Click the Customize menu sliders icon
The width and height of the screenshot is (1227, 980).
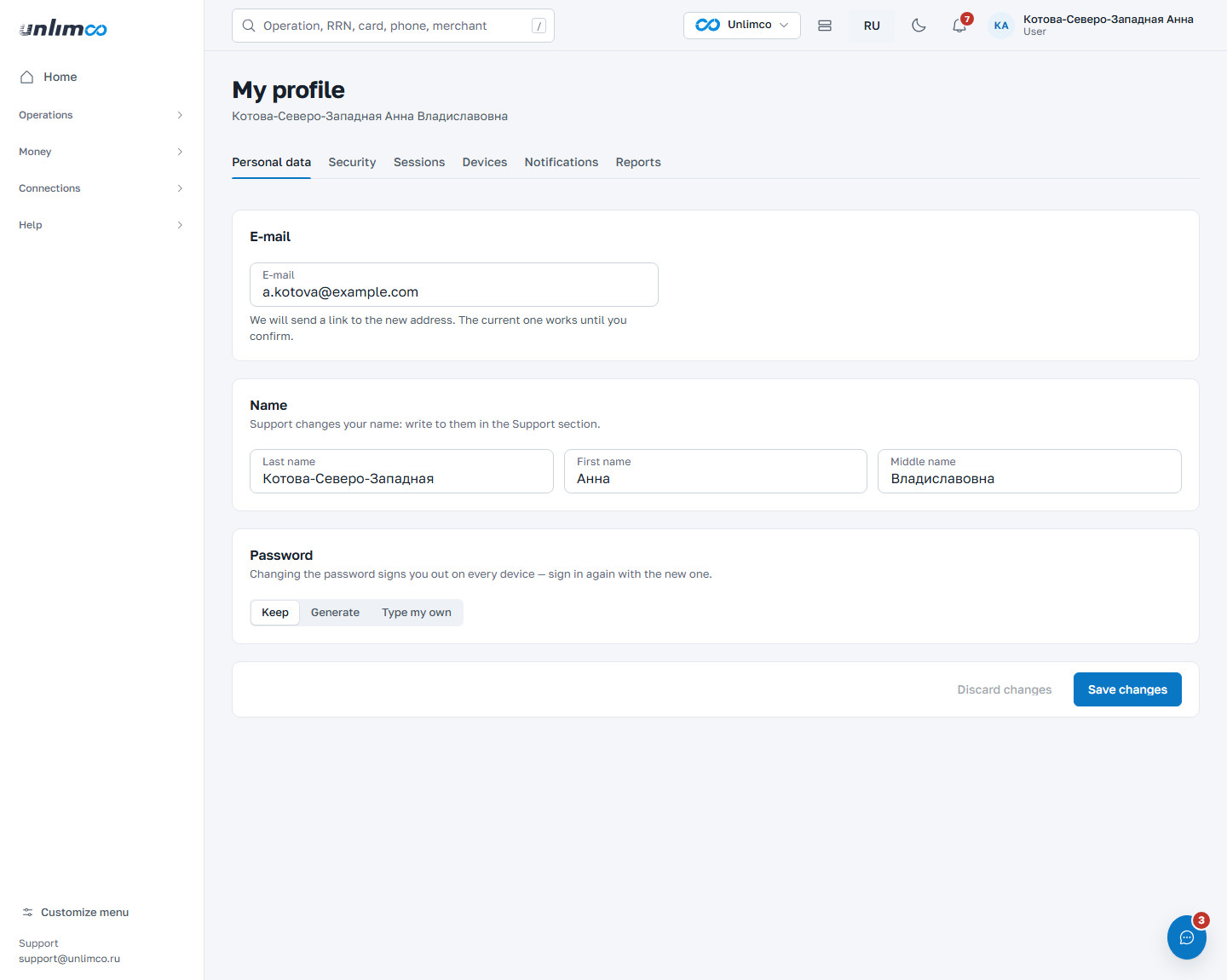coord(28,912)
